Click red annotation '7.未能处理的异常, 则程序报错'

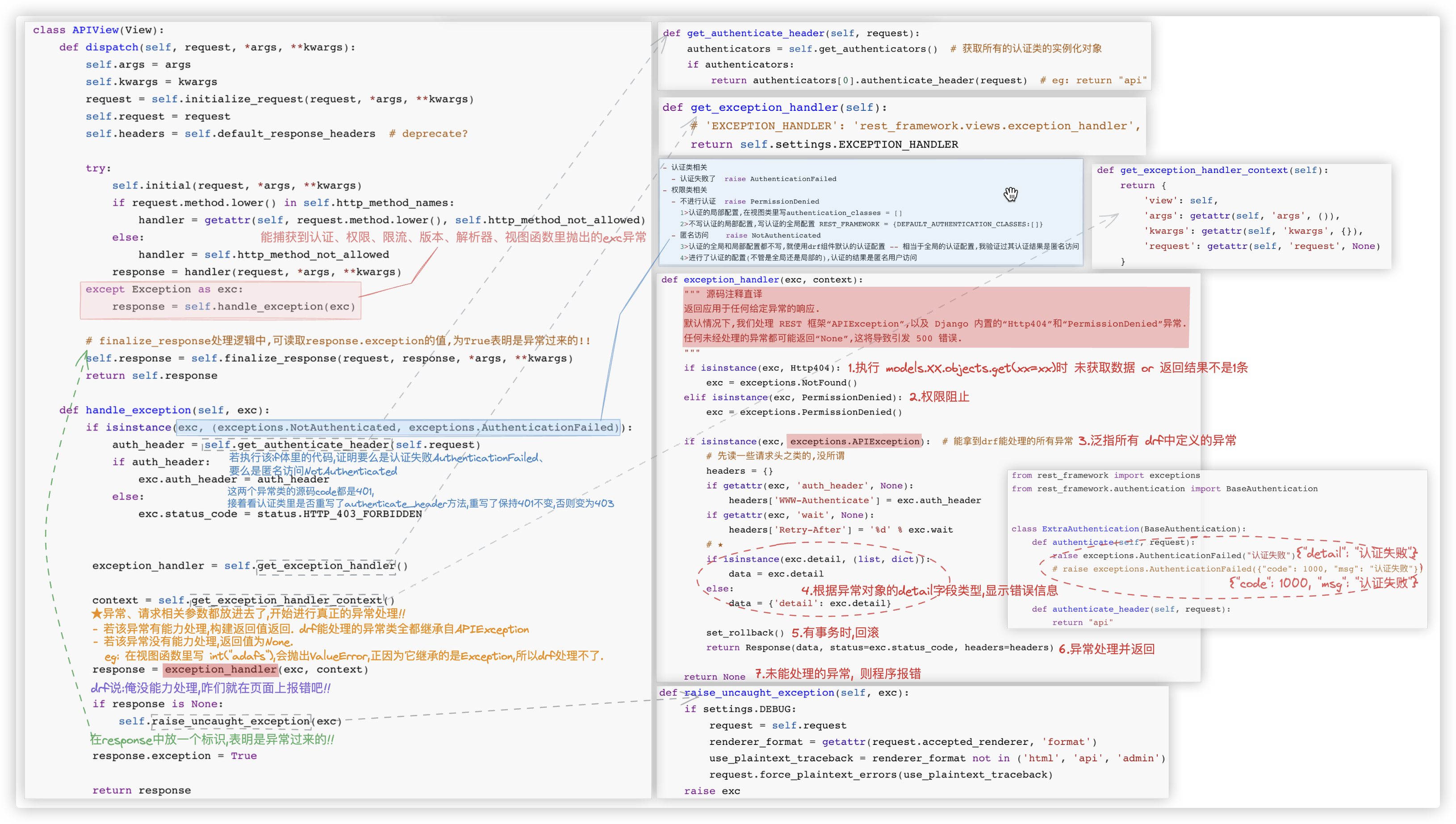point(838,674)
